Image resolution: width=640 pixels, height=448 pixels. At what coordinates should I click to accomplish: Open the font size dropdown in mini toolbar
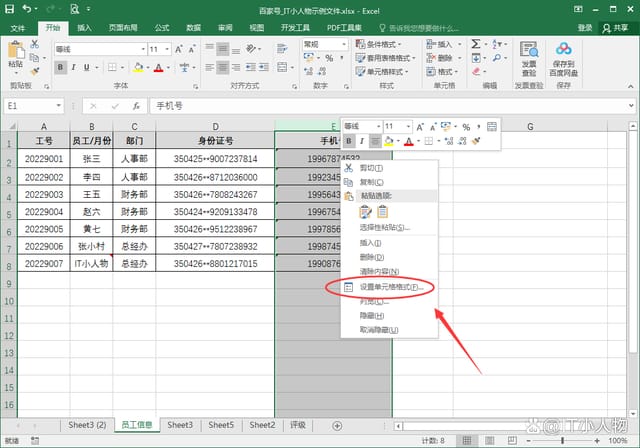click(408, 127)
